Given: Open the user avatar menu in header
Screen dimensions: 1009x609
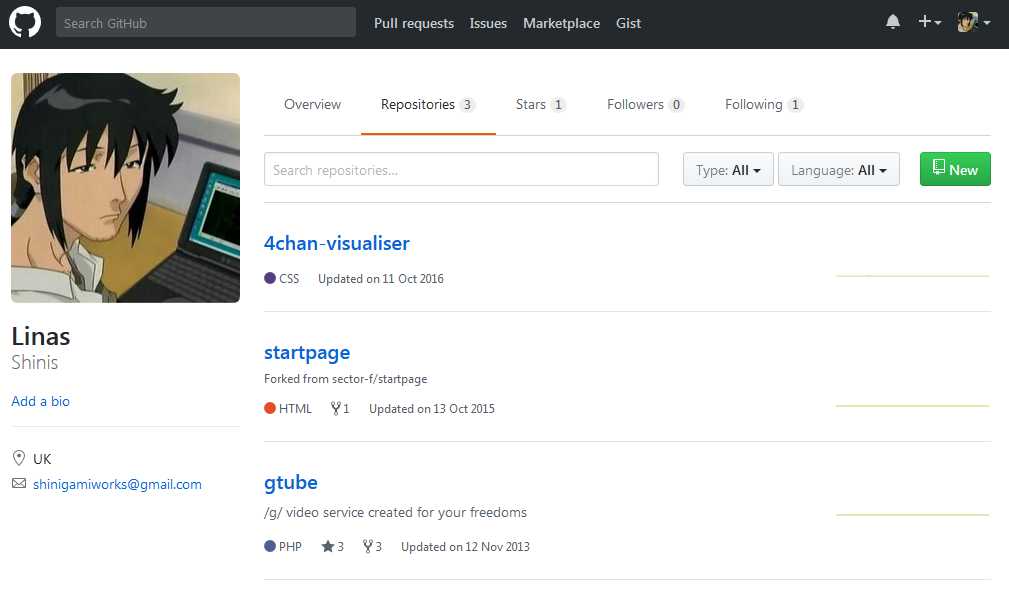Looking at the screenshot, I should coord(973,22).
